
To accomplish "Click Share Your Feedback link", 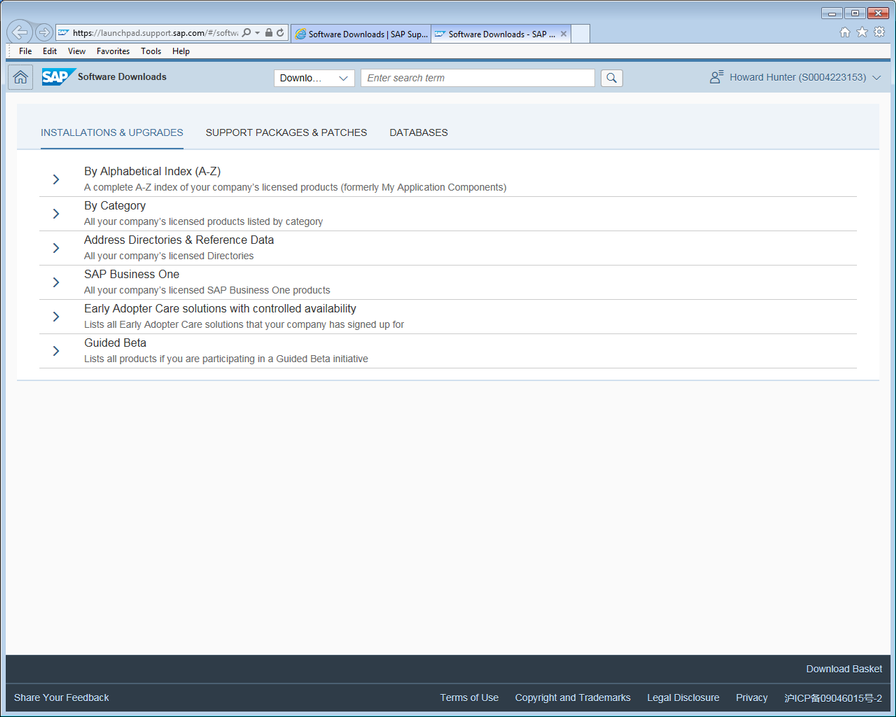I will [61, 698].
